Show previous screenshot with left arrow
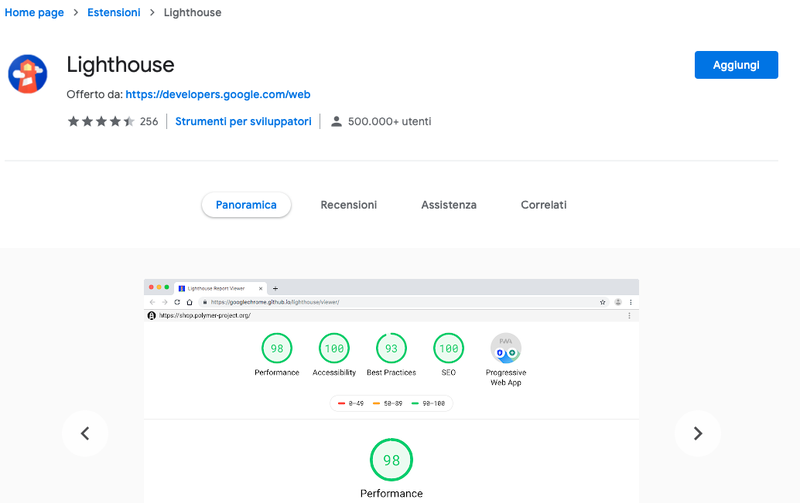Viewport: 800px width, 503px height. 85,434
